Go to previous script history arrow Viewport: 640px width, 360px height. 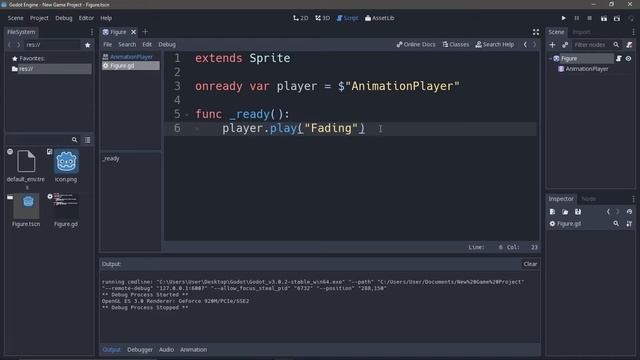pos(525,44)
